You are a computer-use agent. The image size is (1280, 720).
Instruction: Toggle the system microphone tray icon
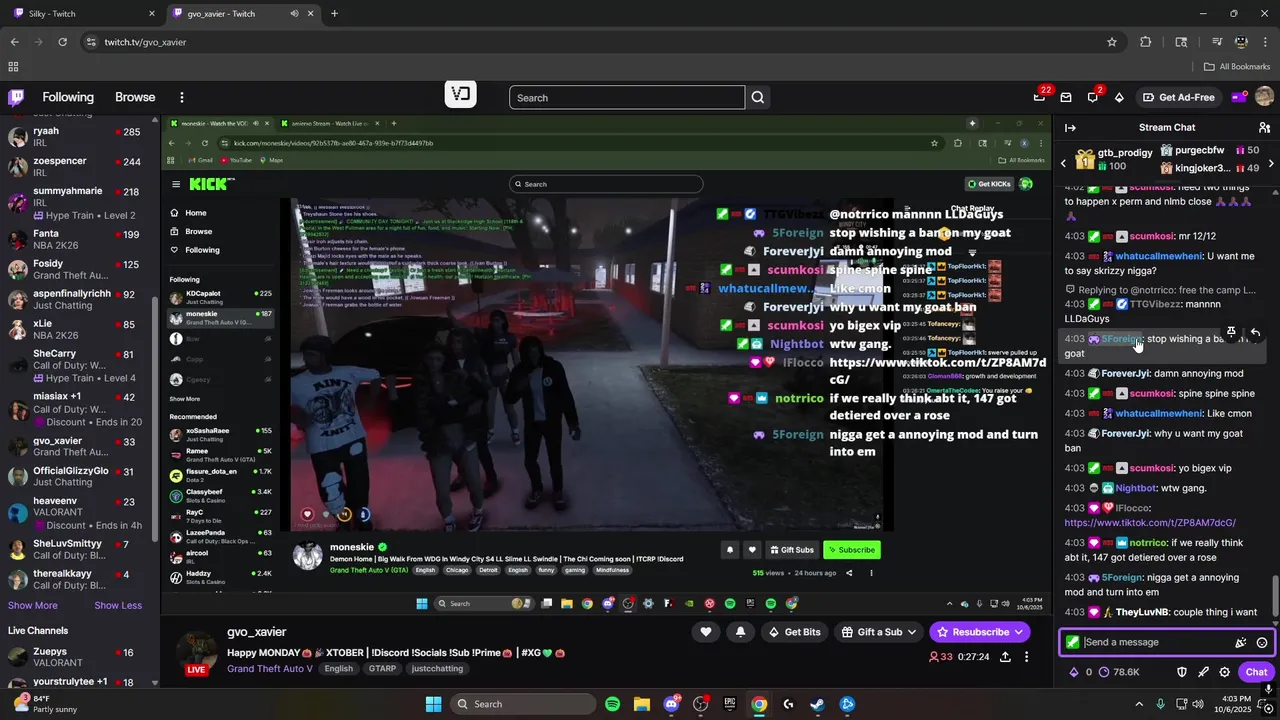[x=1160, y=704]
